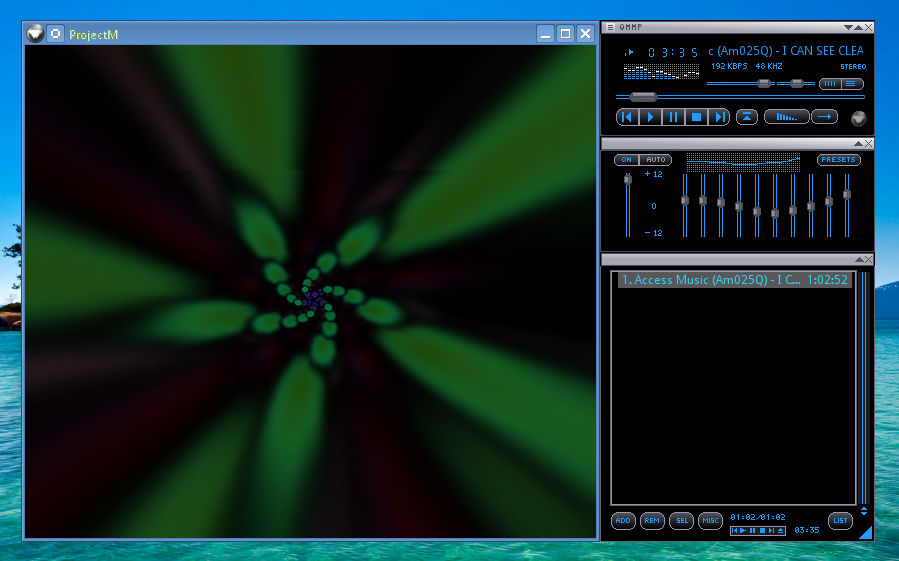
Task: Click the ProjectM visualization canvas
Action: [x=310, y=292]
